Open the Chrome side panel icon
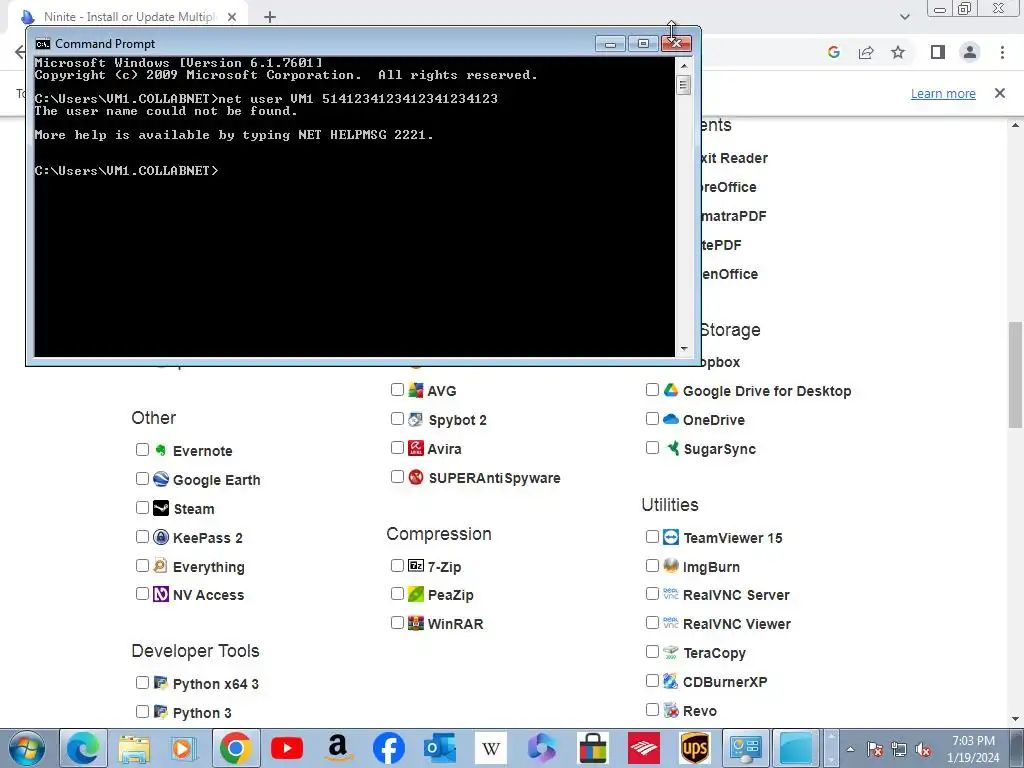The width and height of the screenshot is (1024, 768). click(938, 52)
